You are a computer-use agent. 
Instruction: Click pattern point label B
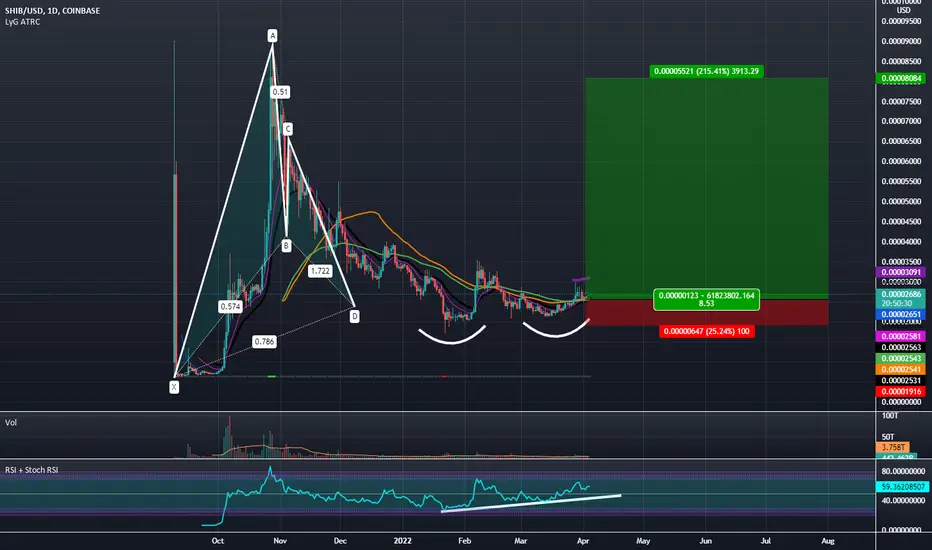pyautogui.click(x=286, y=246)
